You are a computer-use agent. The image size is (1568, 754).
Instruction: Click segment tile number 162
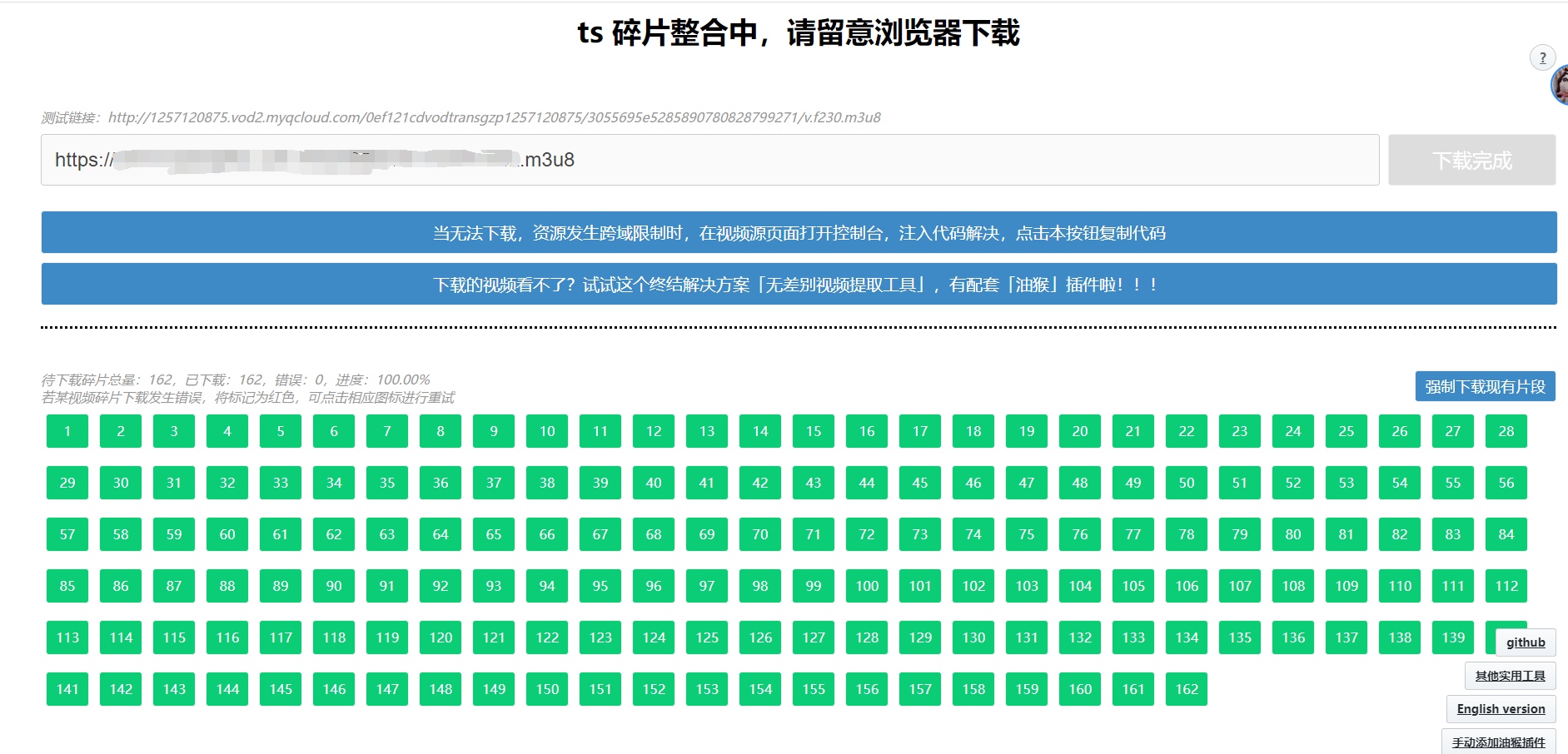(x=1186, y=689)
